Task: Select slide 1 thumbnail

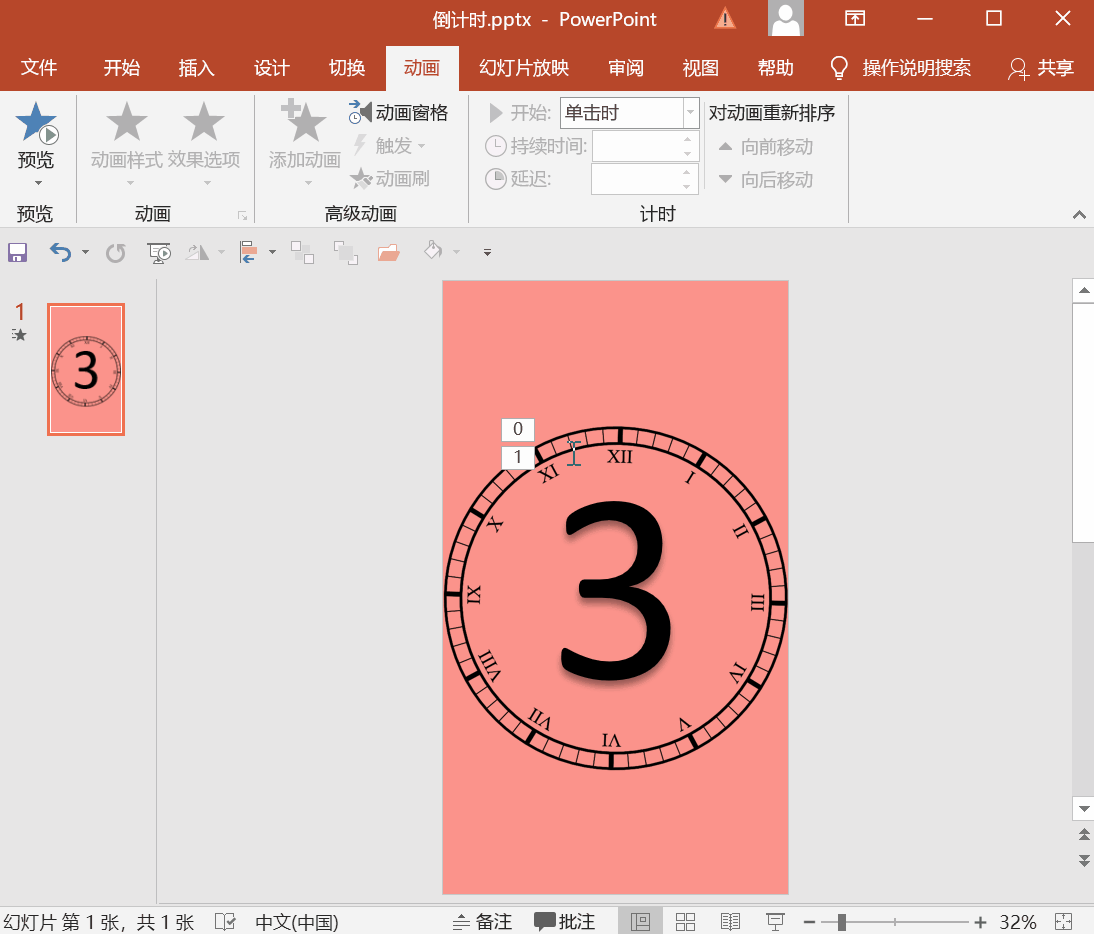Action: click(x=86, y=369)
